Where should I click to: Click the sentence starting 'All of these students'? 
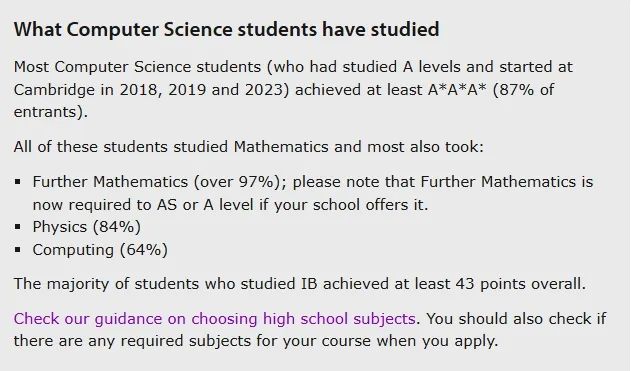pyautogui.click(x=249, y=147)
